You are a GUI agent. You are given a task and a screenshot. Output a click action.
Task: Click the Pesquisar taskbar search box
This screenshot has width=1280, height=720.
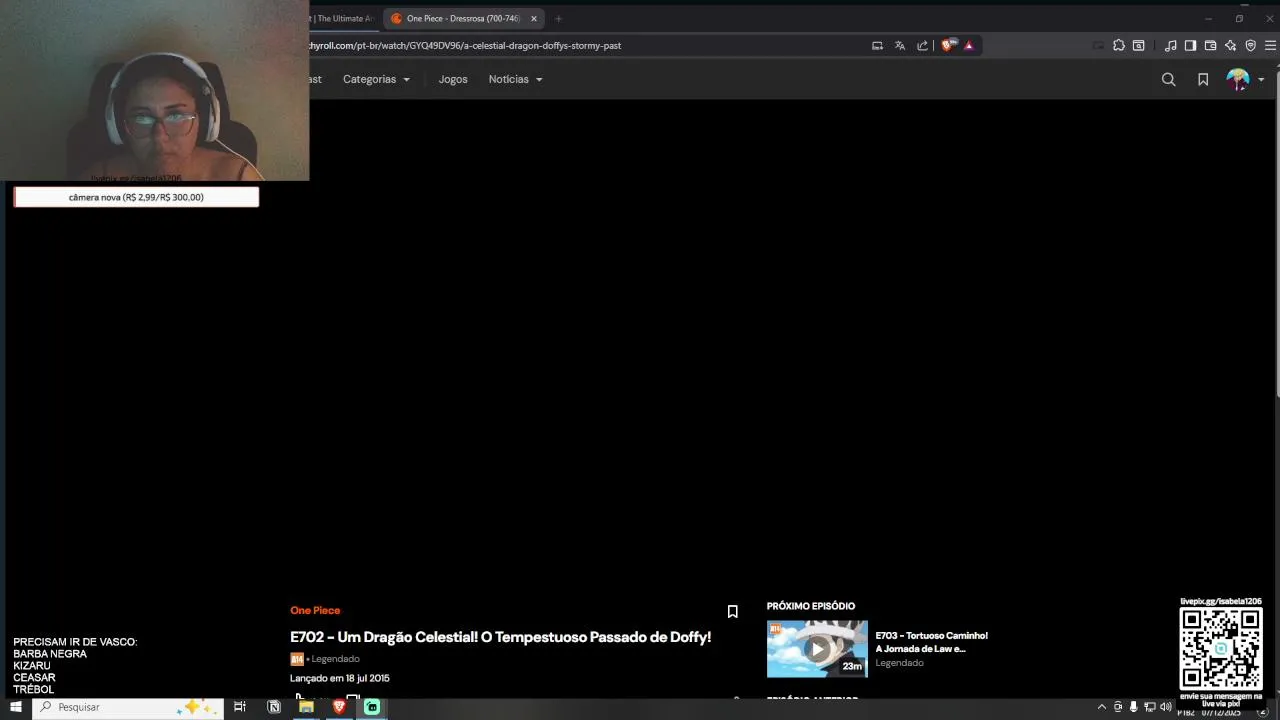point(128,707)
